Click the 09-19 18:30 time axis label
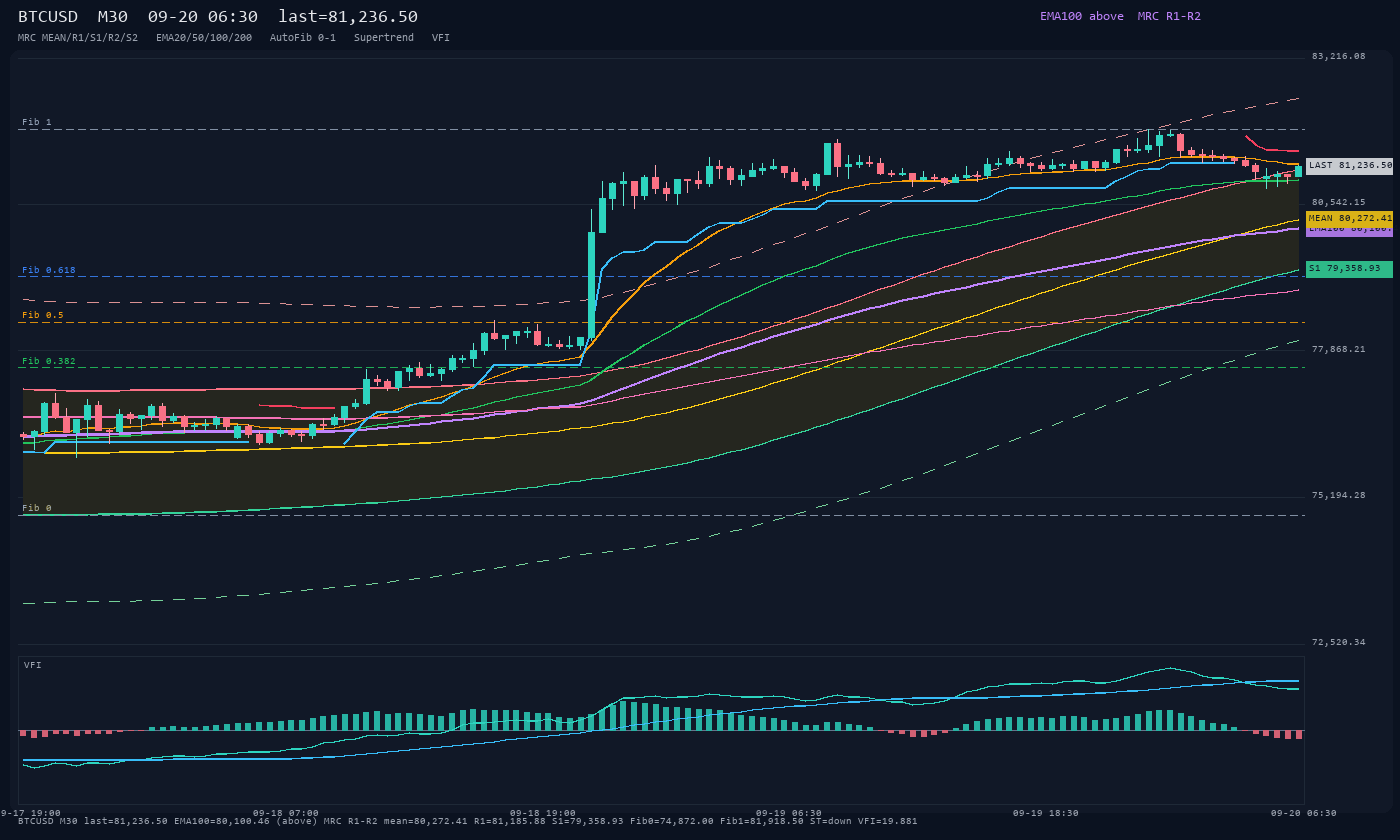 point(1046,813)
